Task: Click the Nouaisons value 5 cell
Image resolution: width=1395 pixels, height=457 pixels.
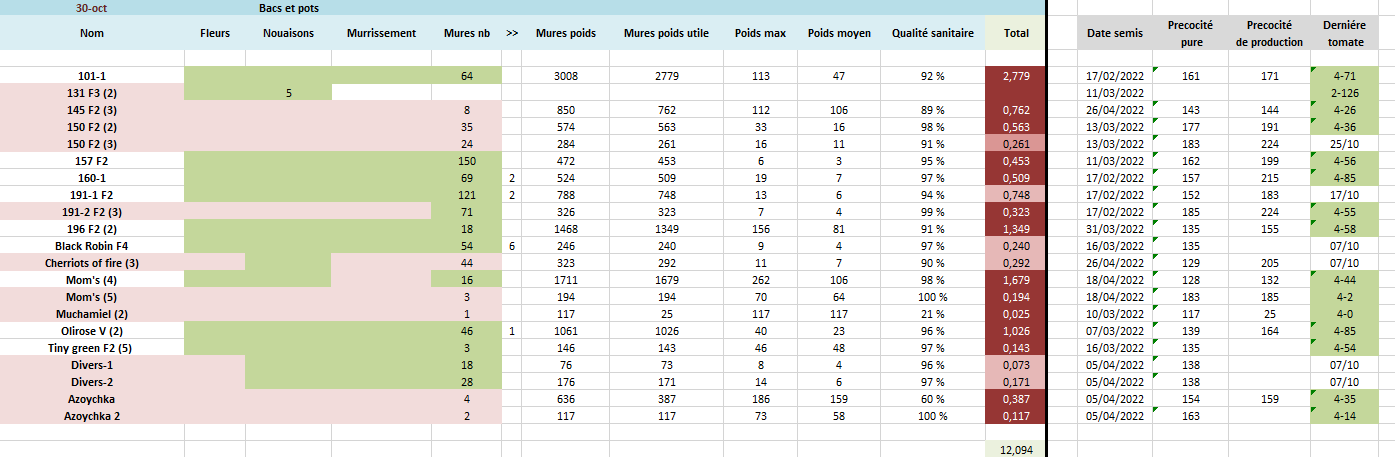Action: (288, 92)
